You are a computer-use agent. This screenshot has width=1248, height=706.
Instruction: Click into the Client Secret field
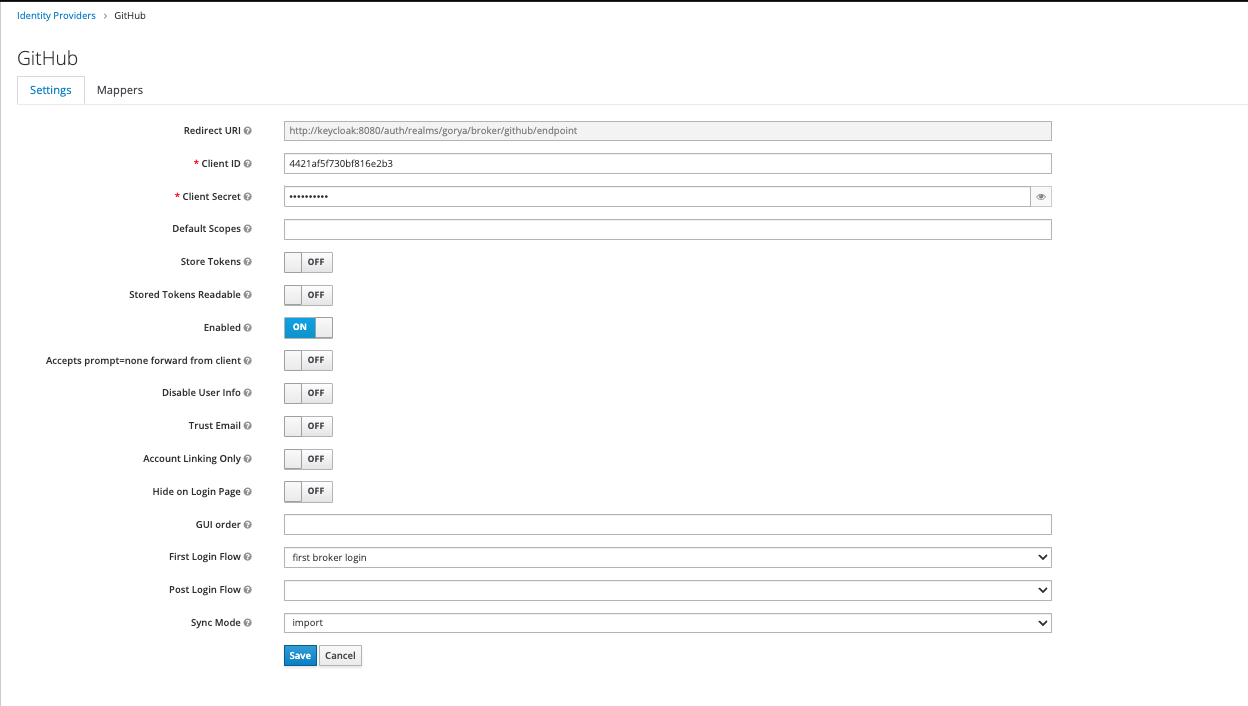point(657,197)
